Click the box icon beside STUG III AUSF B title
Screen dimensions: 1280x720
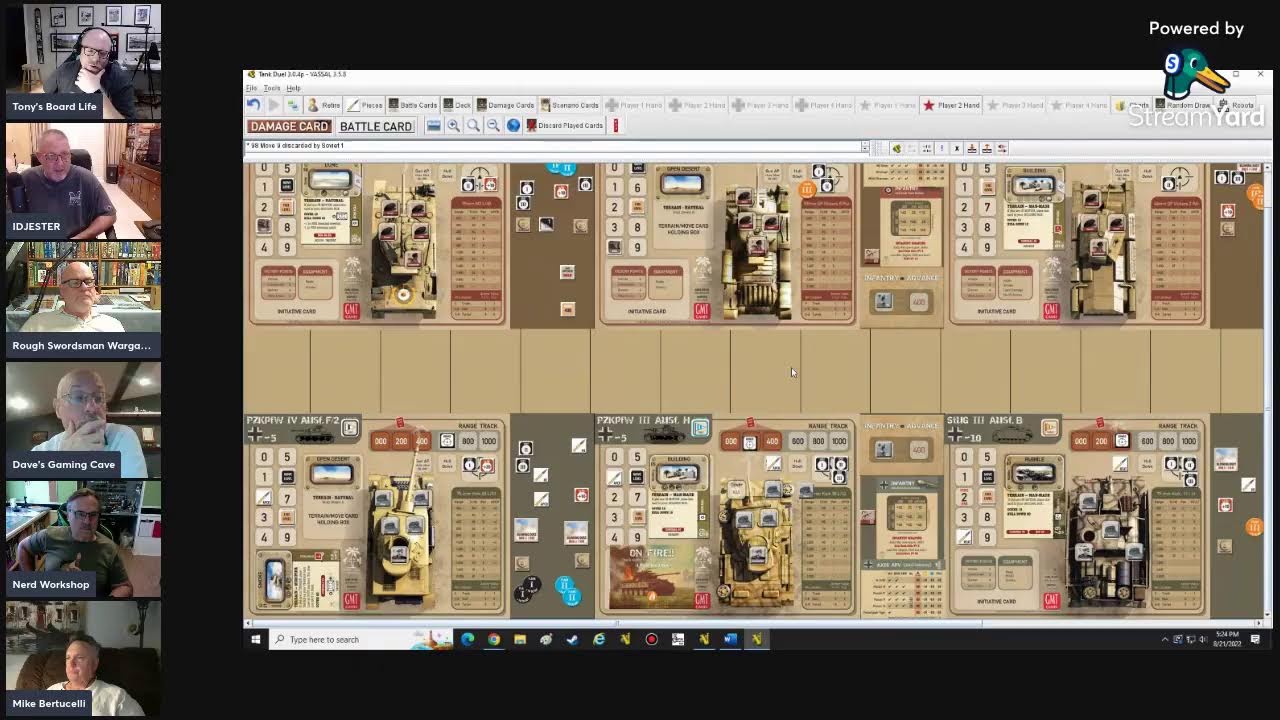1050,428
